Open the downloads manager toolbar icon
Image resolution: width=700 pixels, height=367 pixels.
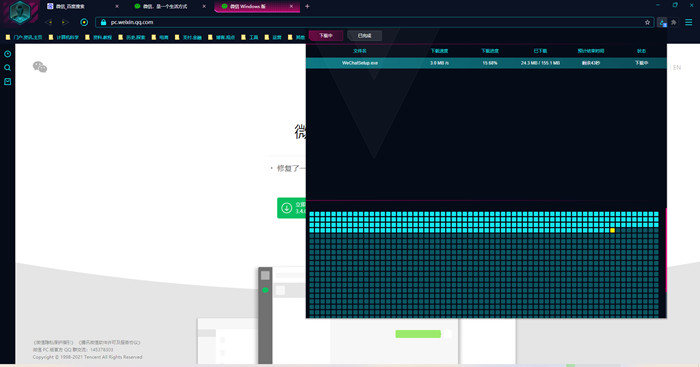(x=662, y=22)
